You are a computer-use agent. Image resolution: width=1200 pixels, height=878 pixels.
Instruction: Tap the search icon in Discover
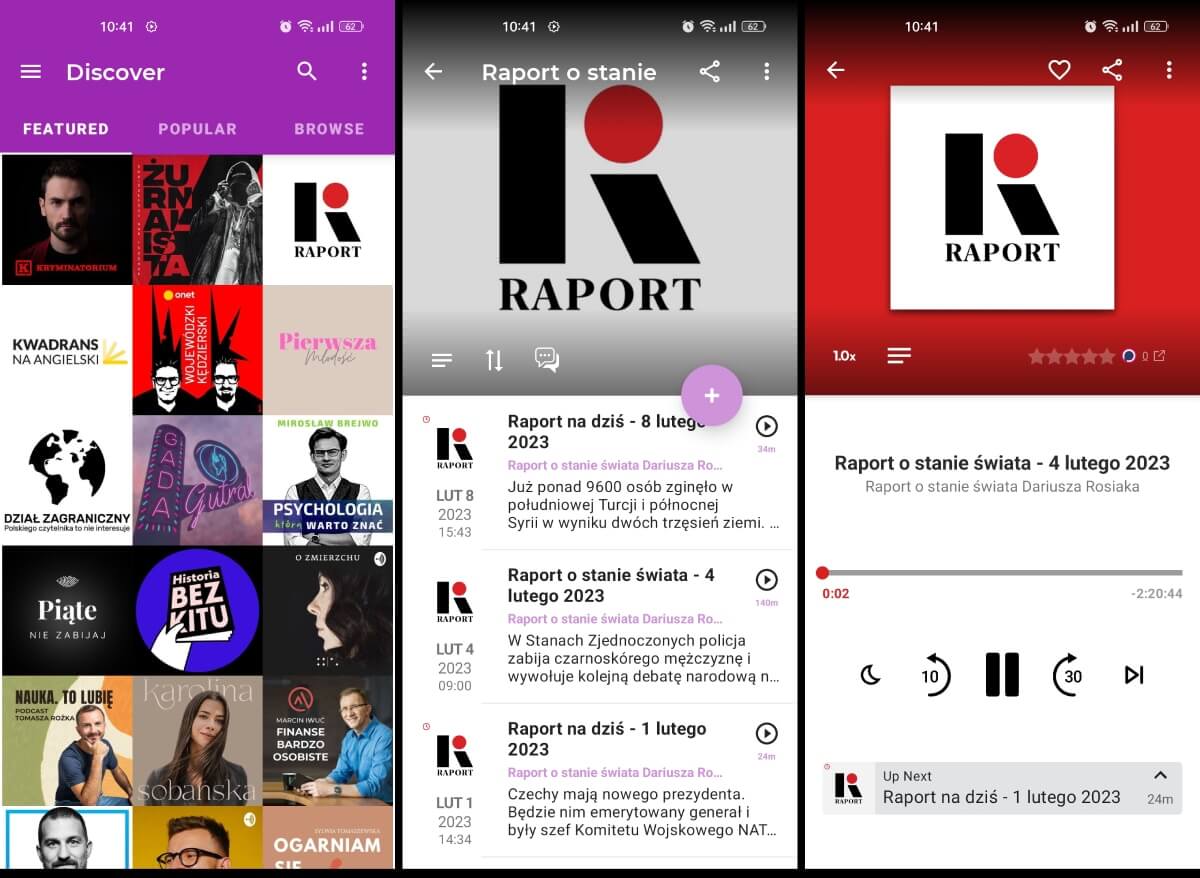[x=307, y=71]
